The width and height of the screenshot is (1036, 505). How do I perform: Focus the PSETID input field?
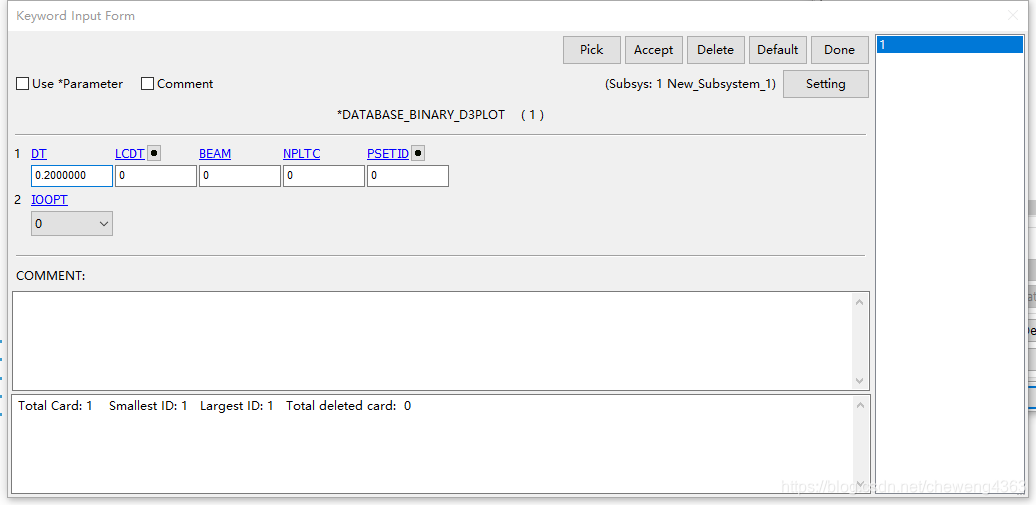pos(408,176)
